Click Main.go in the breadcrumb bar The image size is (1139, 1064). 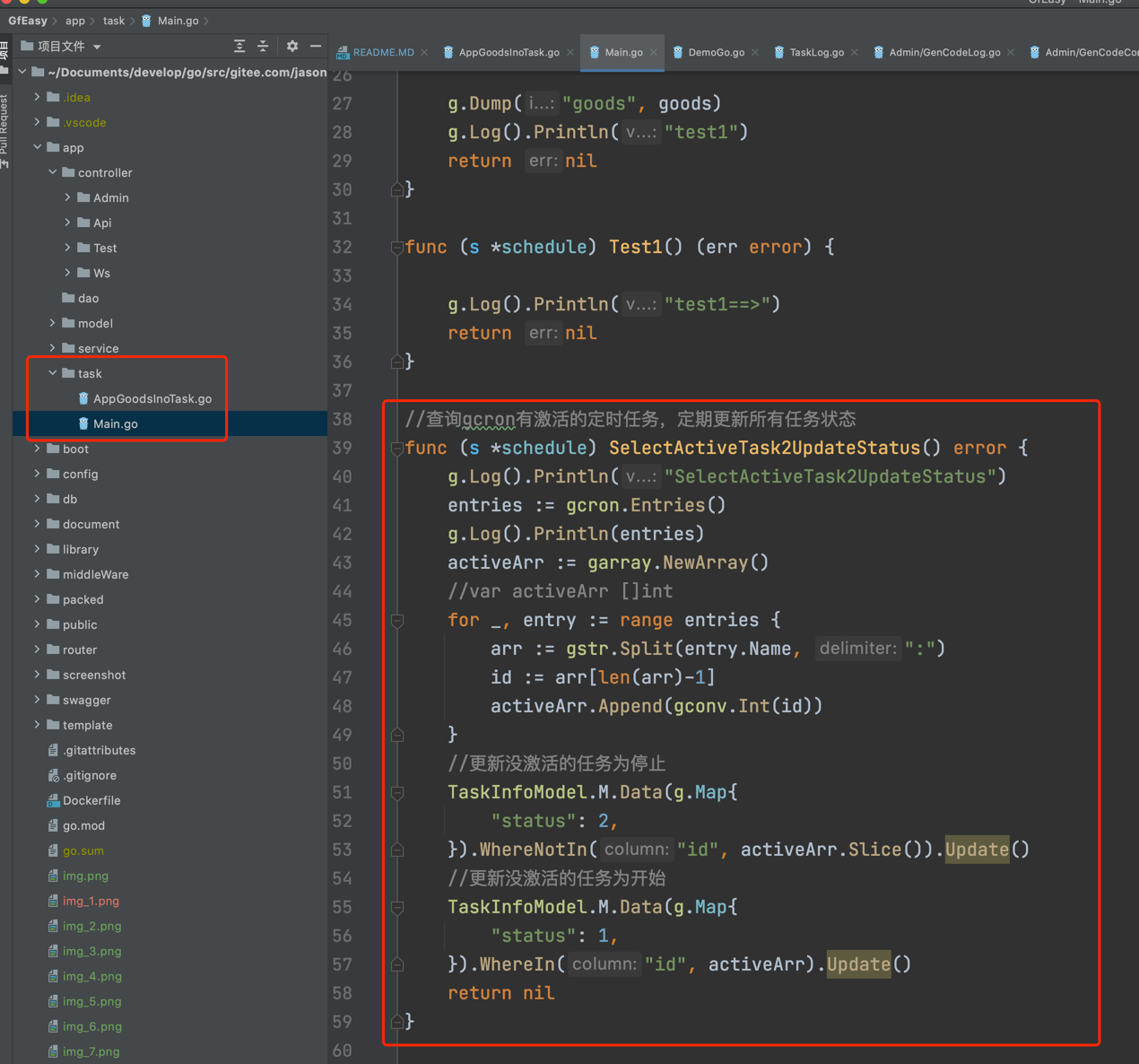coord(170,21)
